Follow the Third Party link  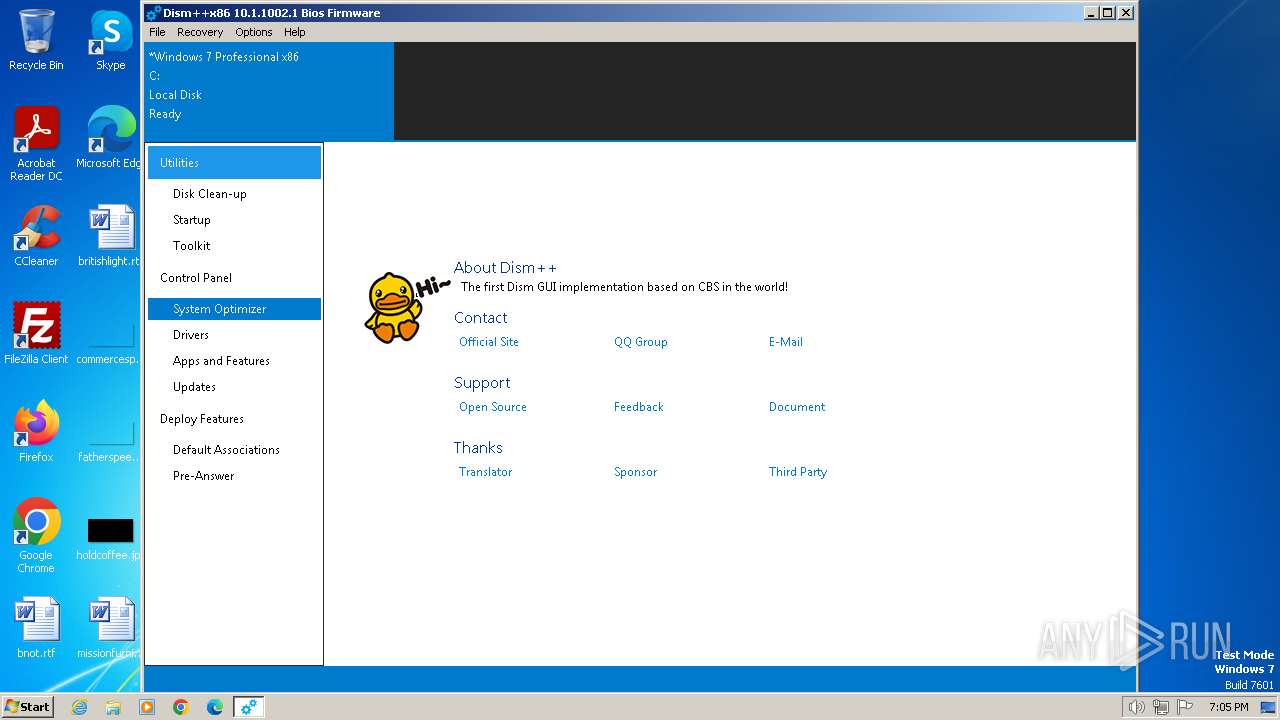click(798, 472)
